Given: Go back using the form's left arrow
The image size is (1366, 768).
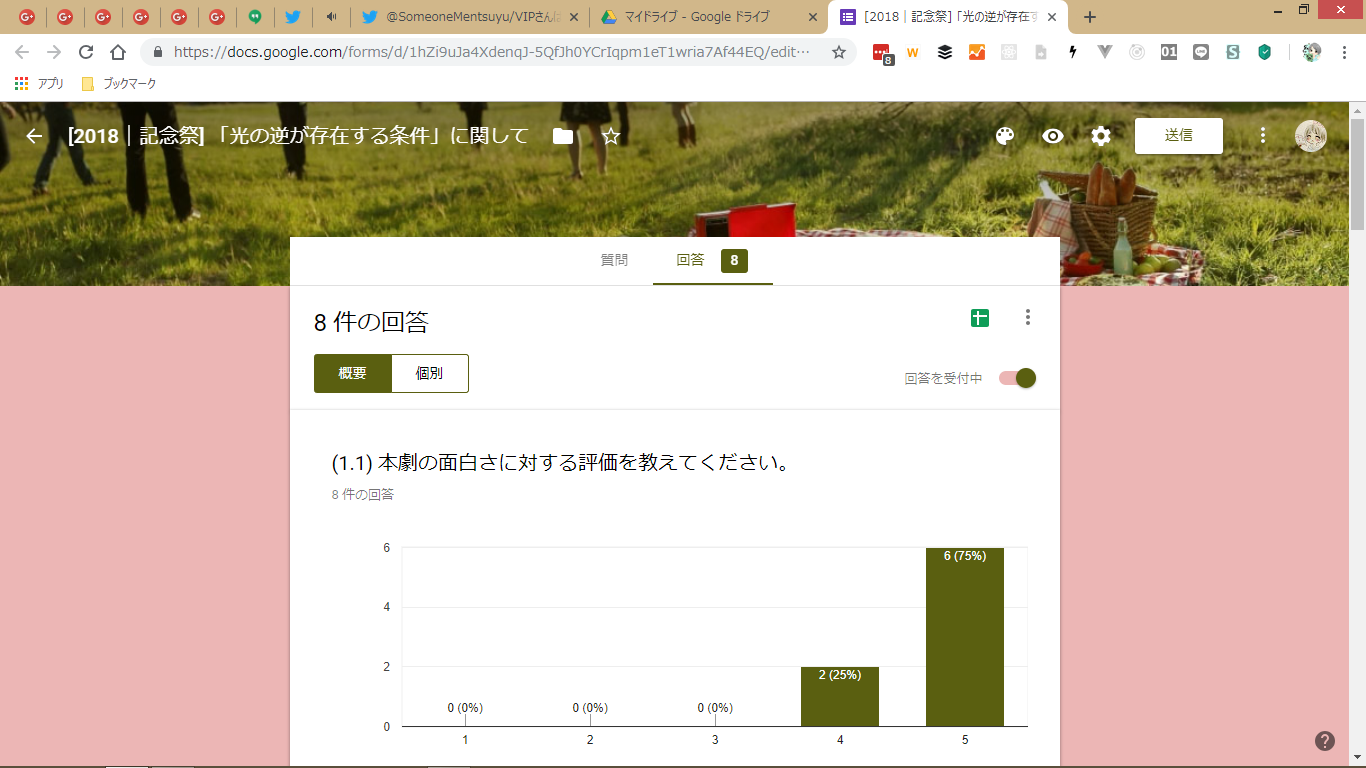Looking at the screenshot, I should click(x=34, y=136).
